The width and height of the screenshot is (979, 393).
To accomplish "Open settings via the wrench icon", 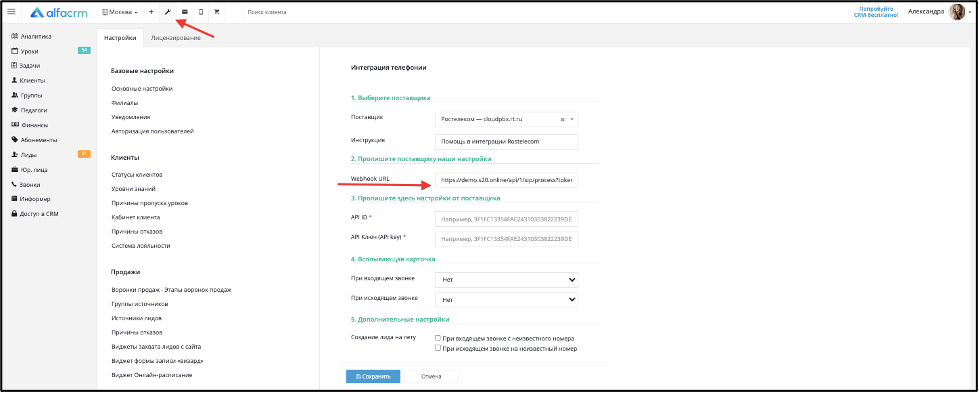I will [x=167, y=12].
